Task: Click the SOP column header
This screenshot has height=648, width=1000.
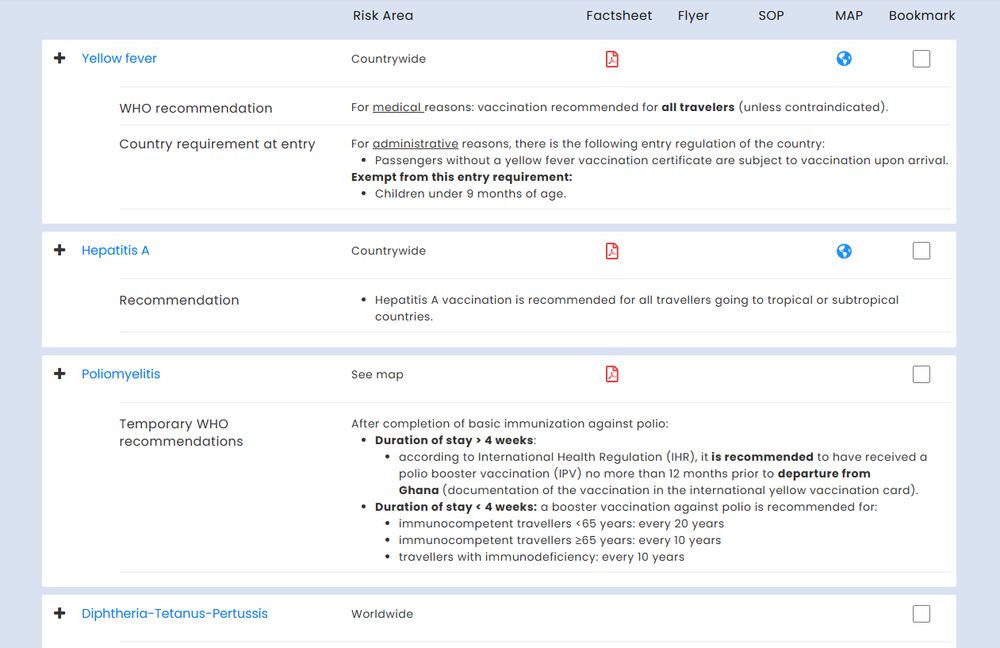Action: [x=771, y=15]
